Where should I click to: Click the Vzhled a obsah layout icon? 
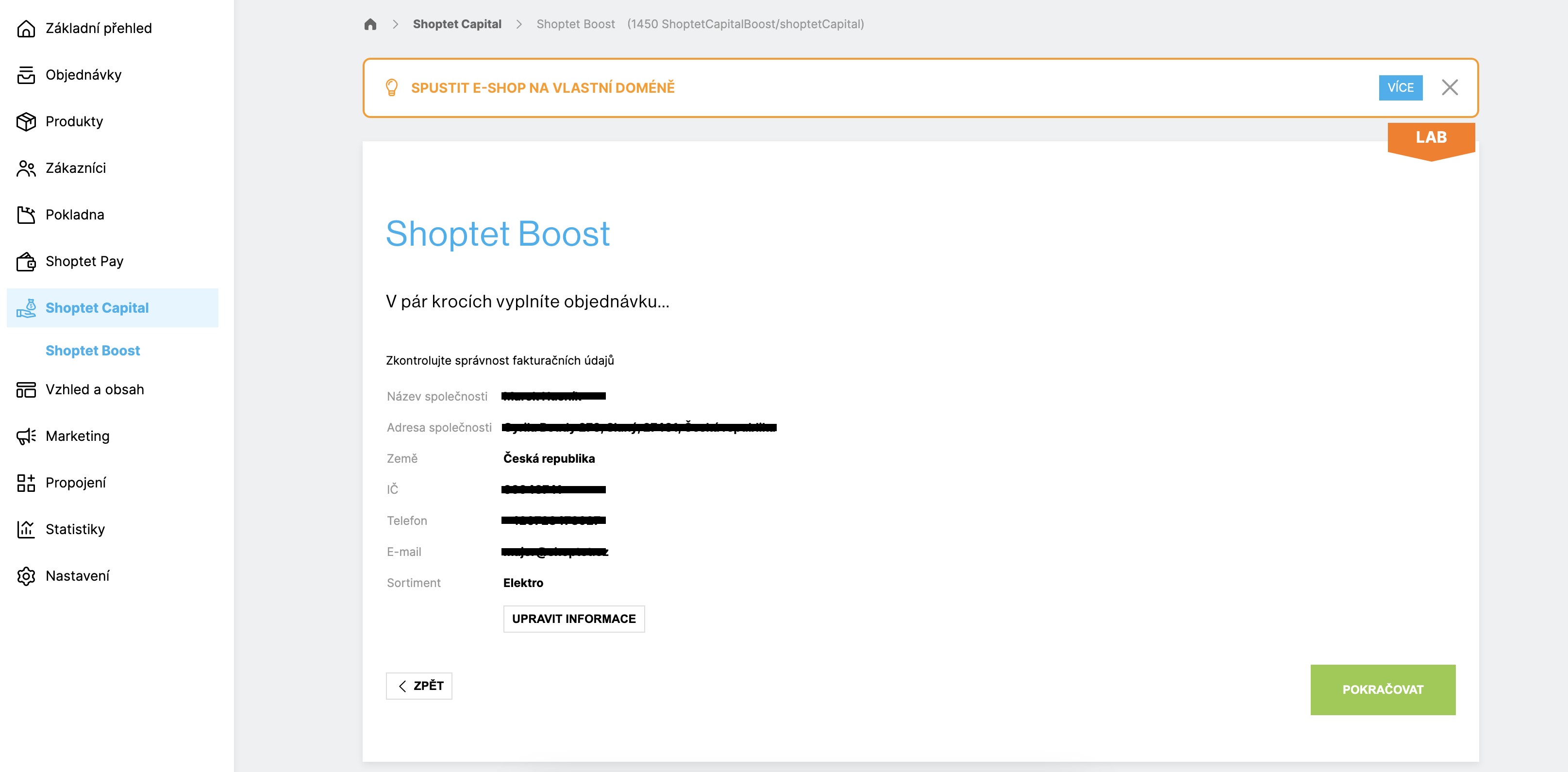click(x=26, y=390)
